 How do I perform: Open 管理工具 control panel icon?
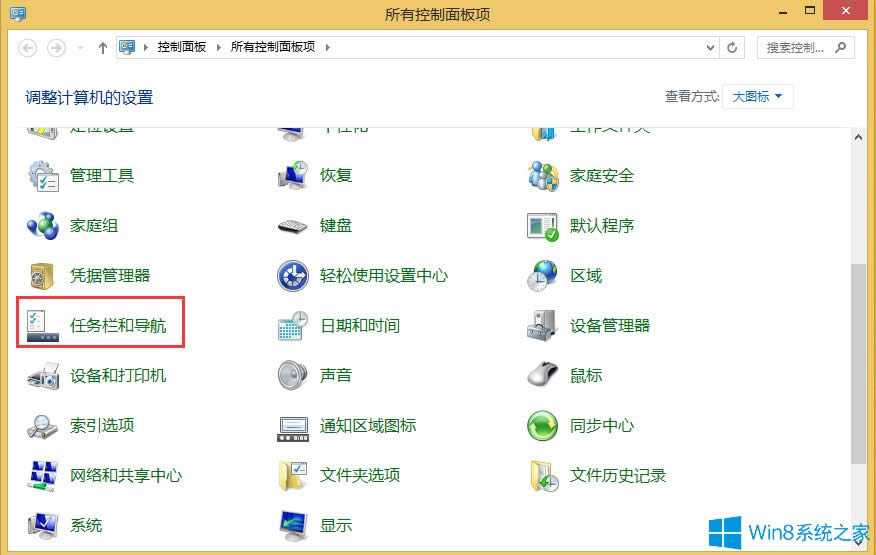[44, 176]
